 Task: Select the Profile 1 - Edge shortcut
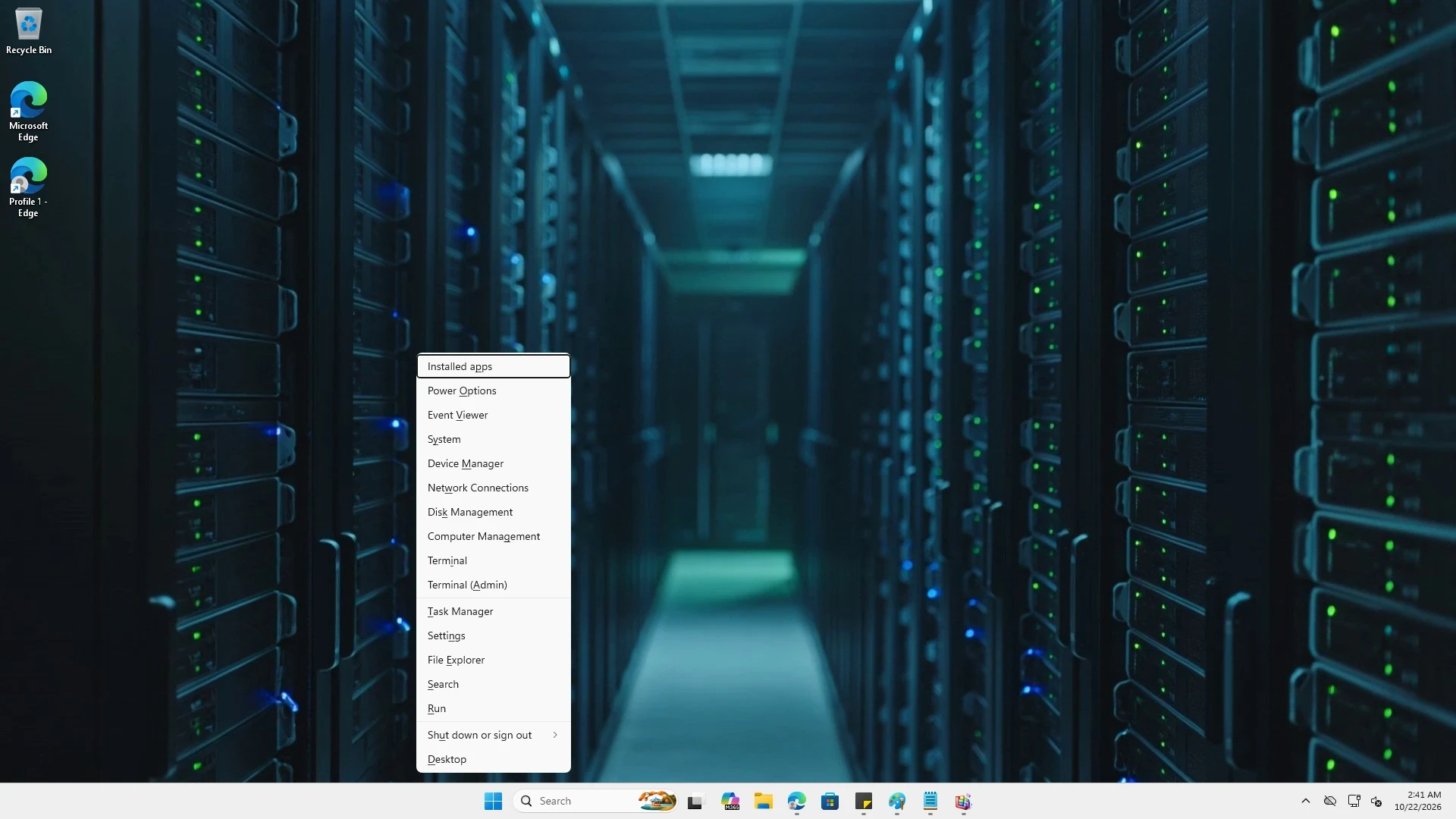point(29,187)
